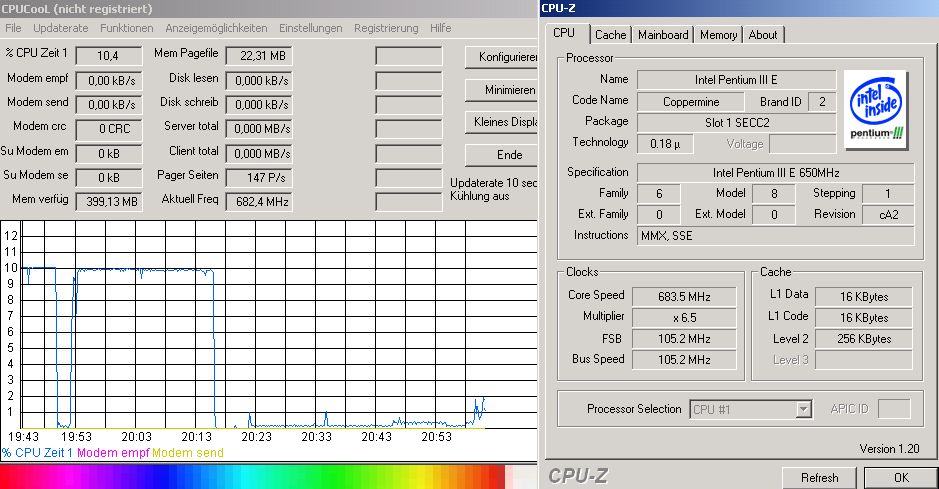Open the File menu in CPUCooL

point(13,28)
